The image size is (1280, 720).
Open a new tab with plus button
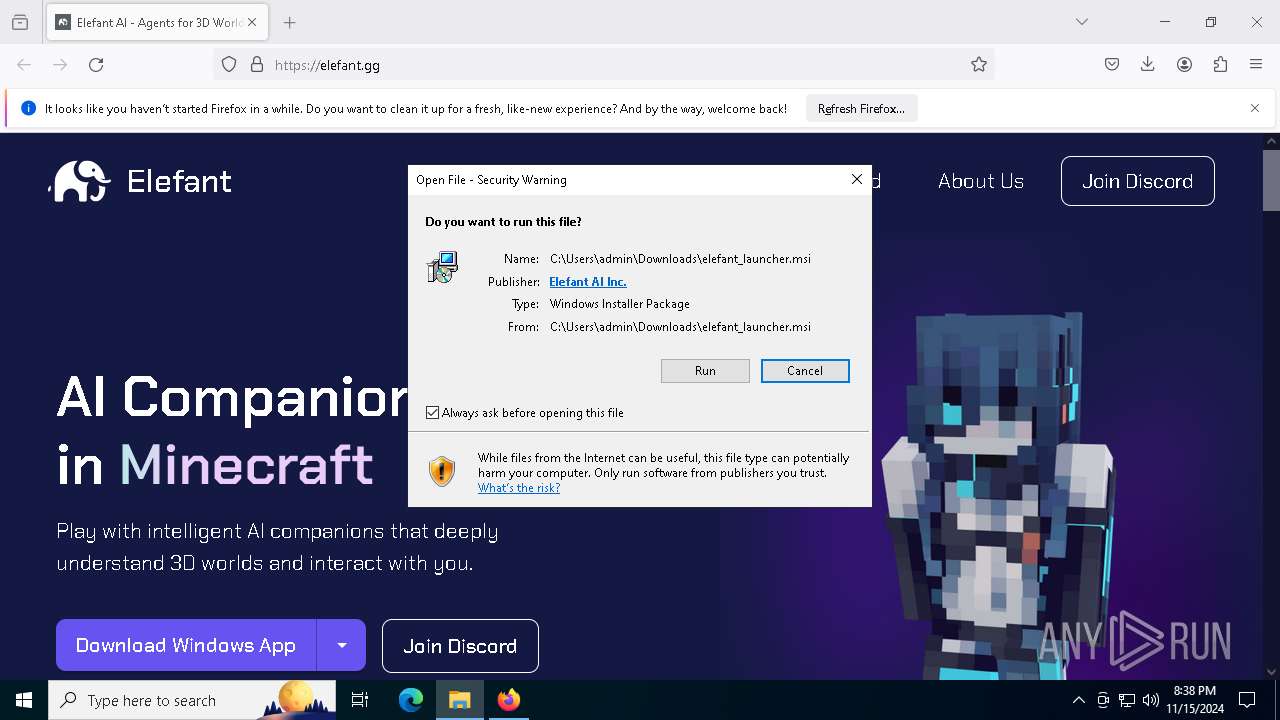[289, 22]
